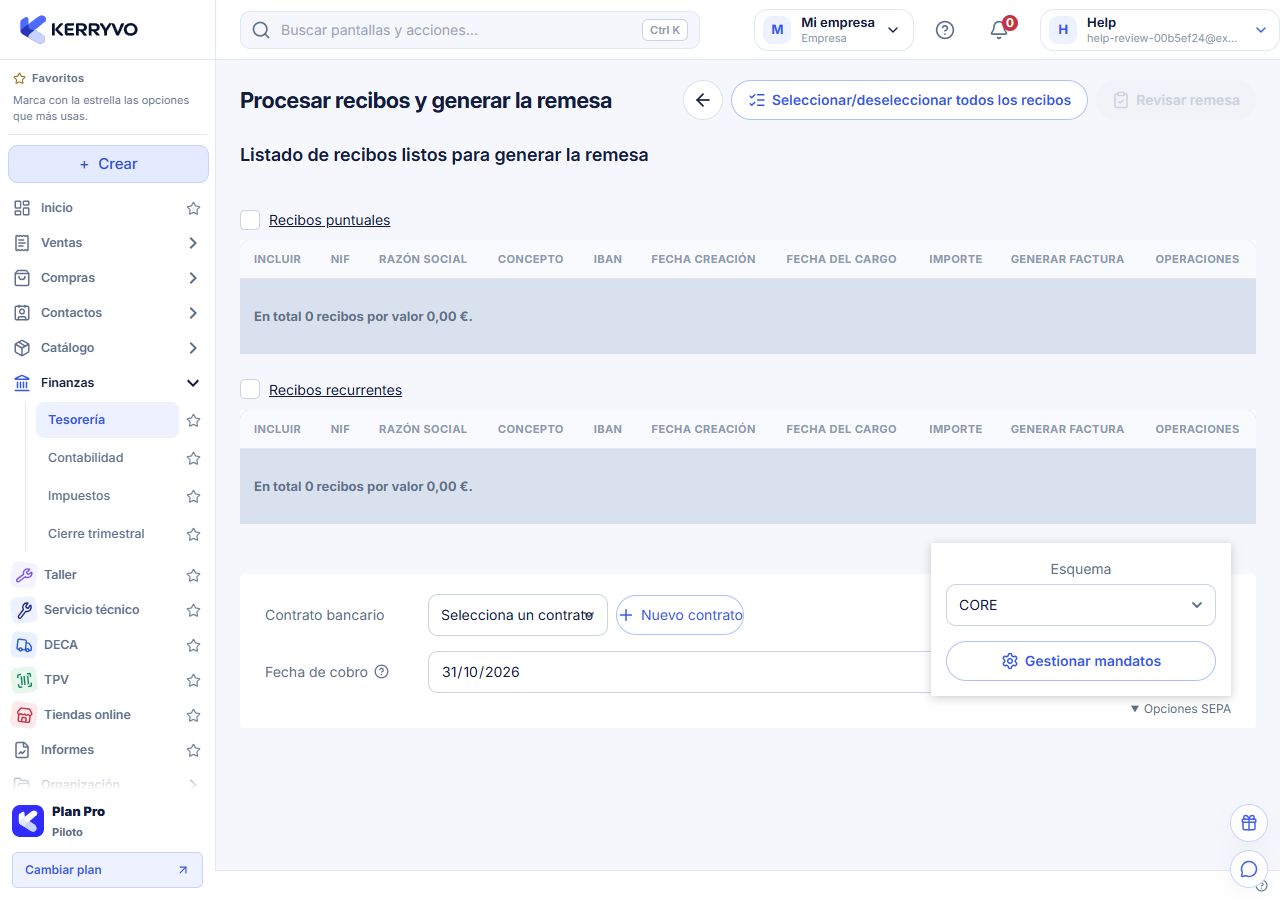The width and height of the screenshot is (1280, 900).
Task: Open the gift icon button
Action: (x=1248, y=823)
